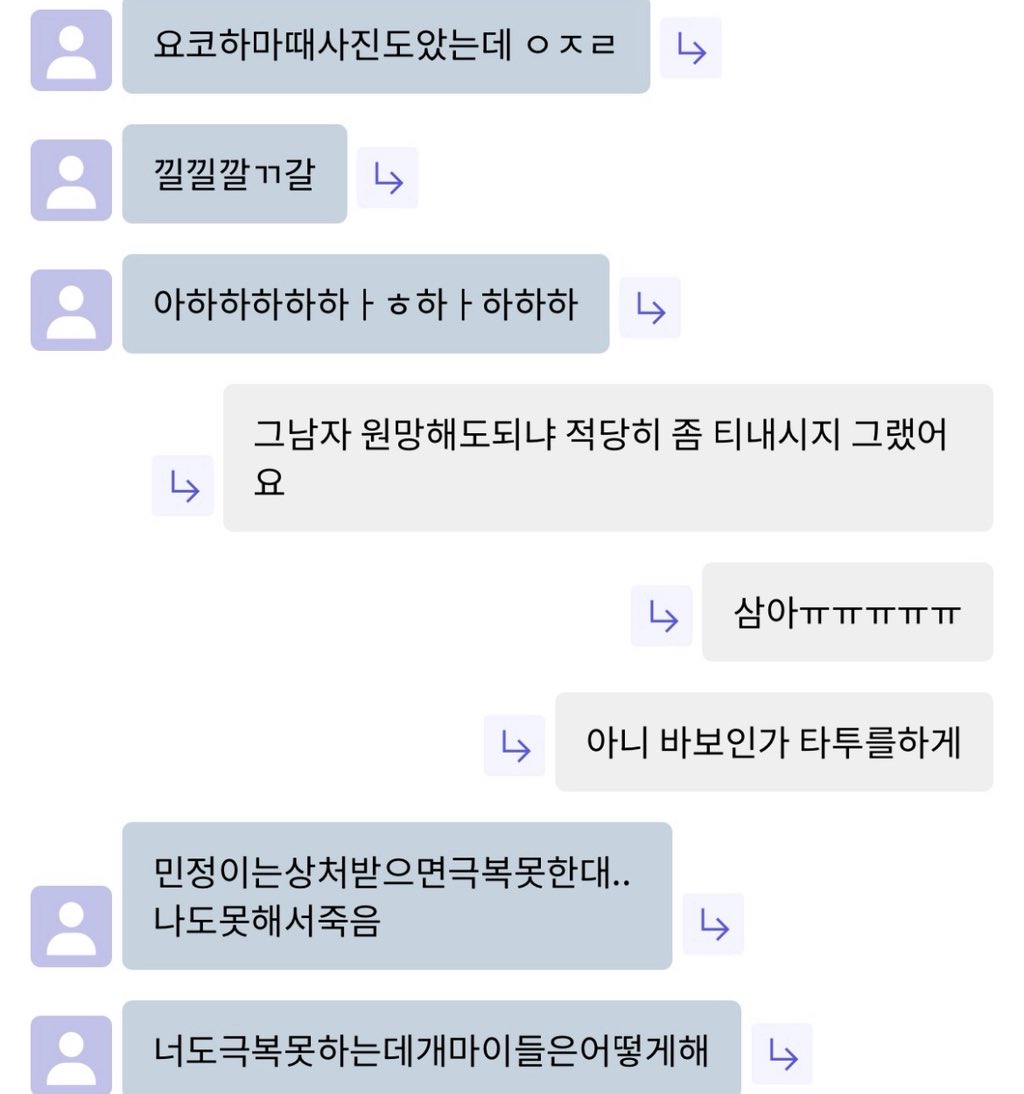This screenshot has height=1094, width=1024.
Task: Tap the 아니 바보인가 타투를하게 bubble
Action: pyautogui.click(x=773, y=742)
